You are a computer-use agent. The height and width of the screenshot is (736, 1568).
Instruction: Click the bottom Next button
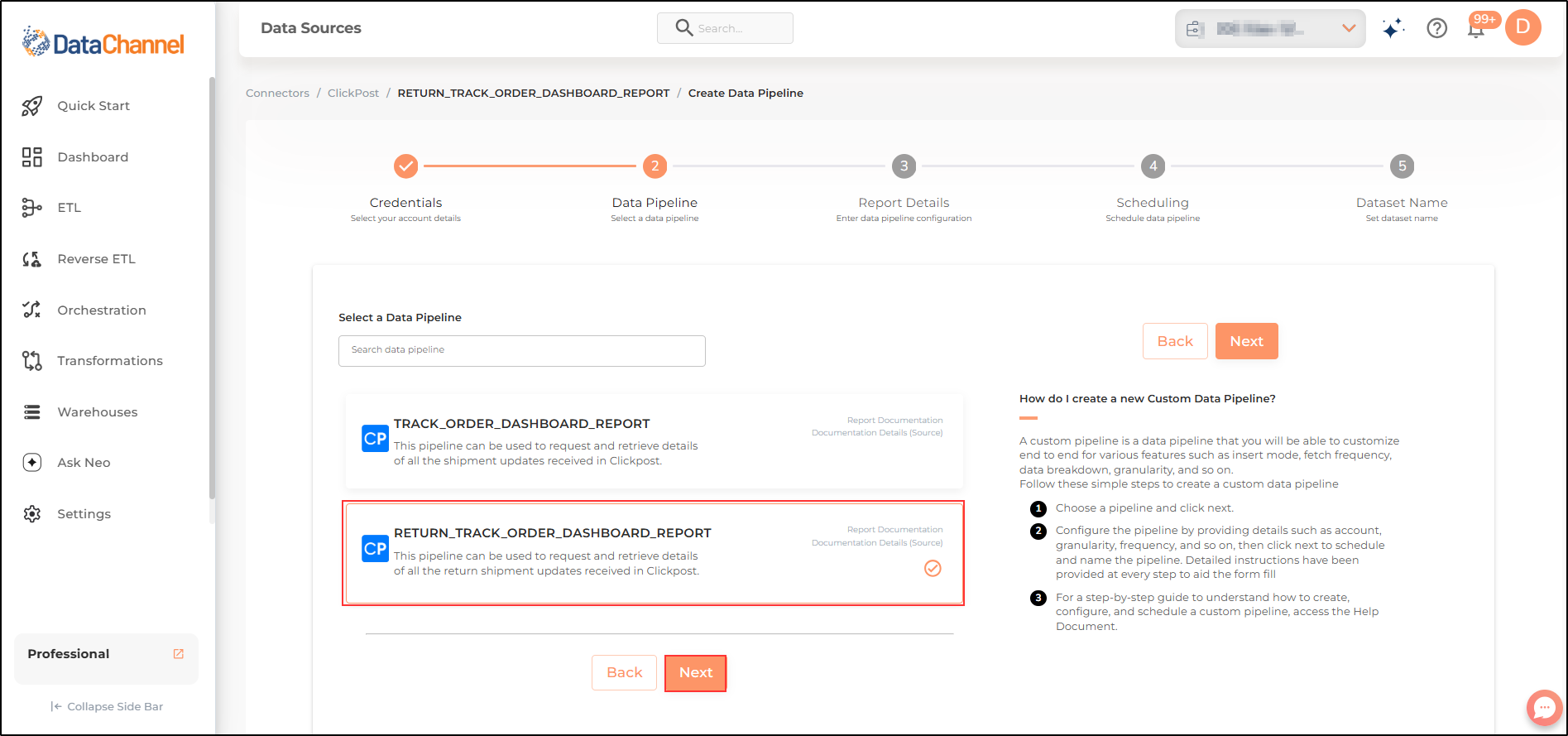coord(696,673)
